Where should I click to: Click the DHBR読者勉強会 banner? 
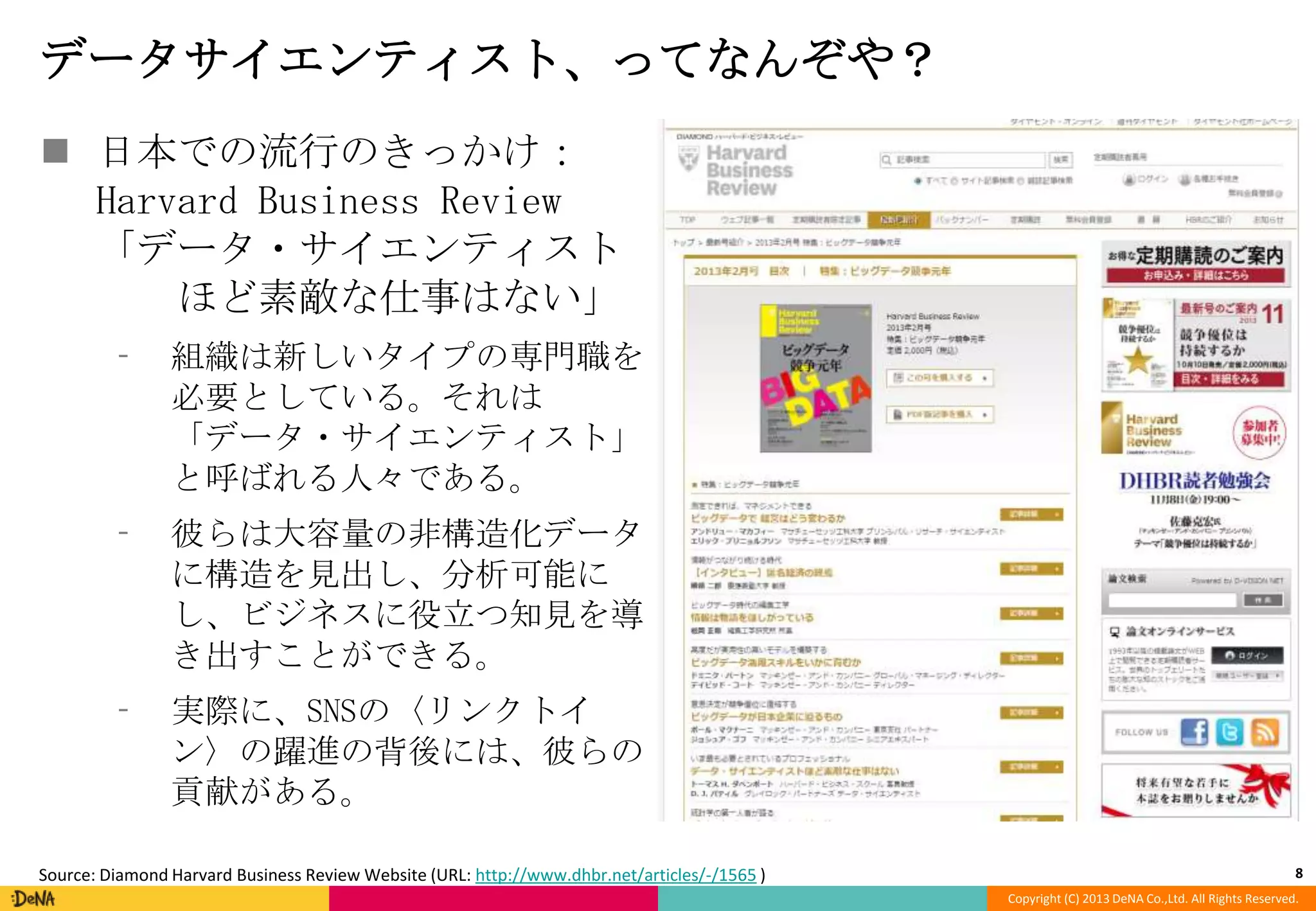(1195, 477)
